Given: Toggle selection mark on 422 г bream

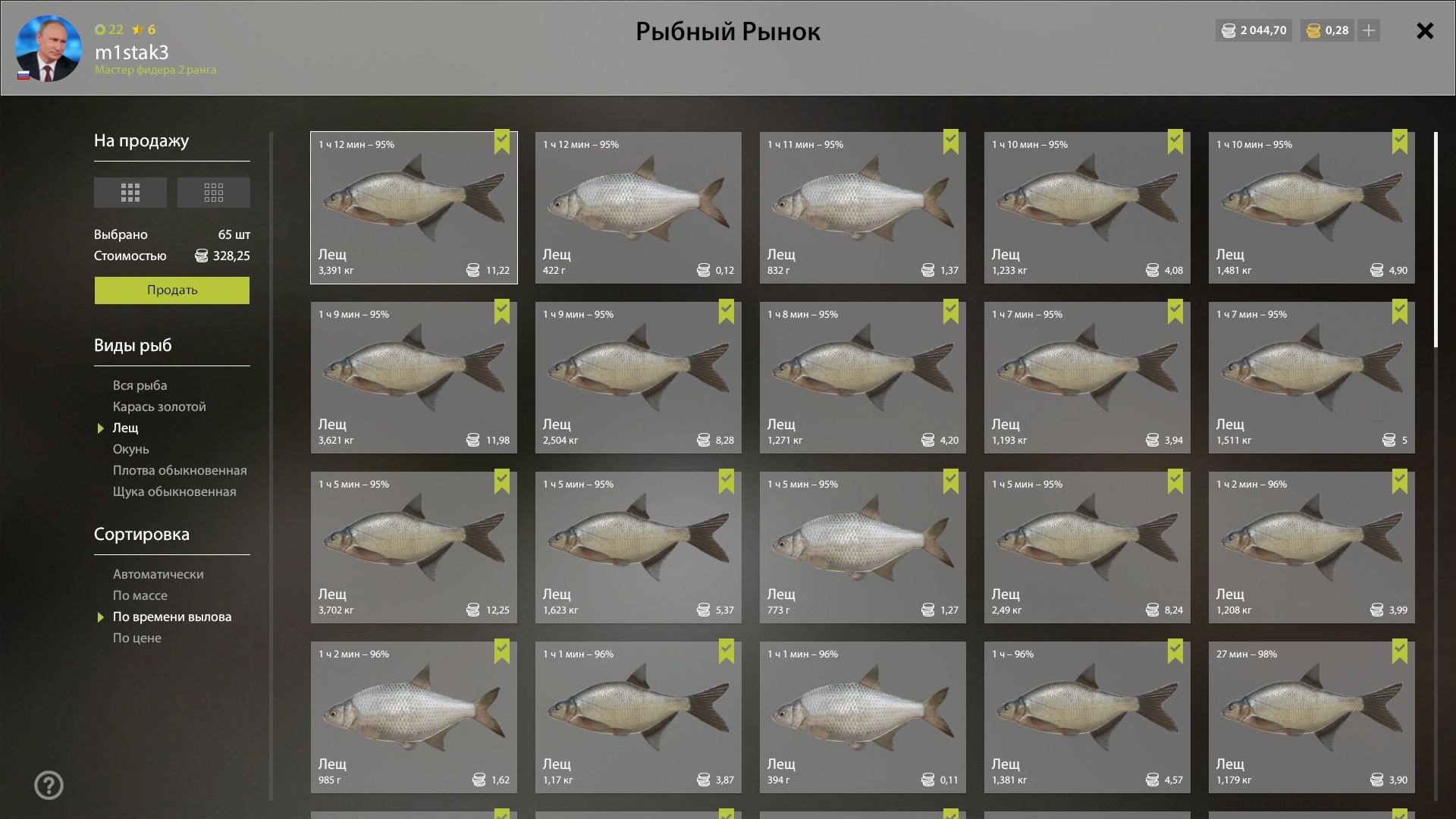Looking at the screenshot, I should 726,142.
